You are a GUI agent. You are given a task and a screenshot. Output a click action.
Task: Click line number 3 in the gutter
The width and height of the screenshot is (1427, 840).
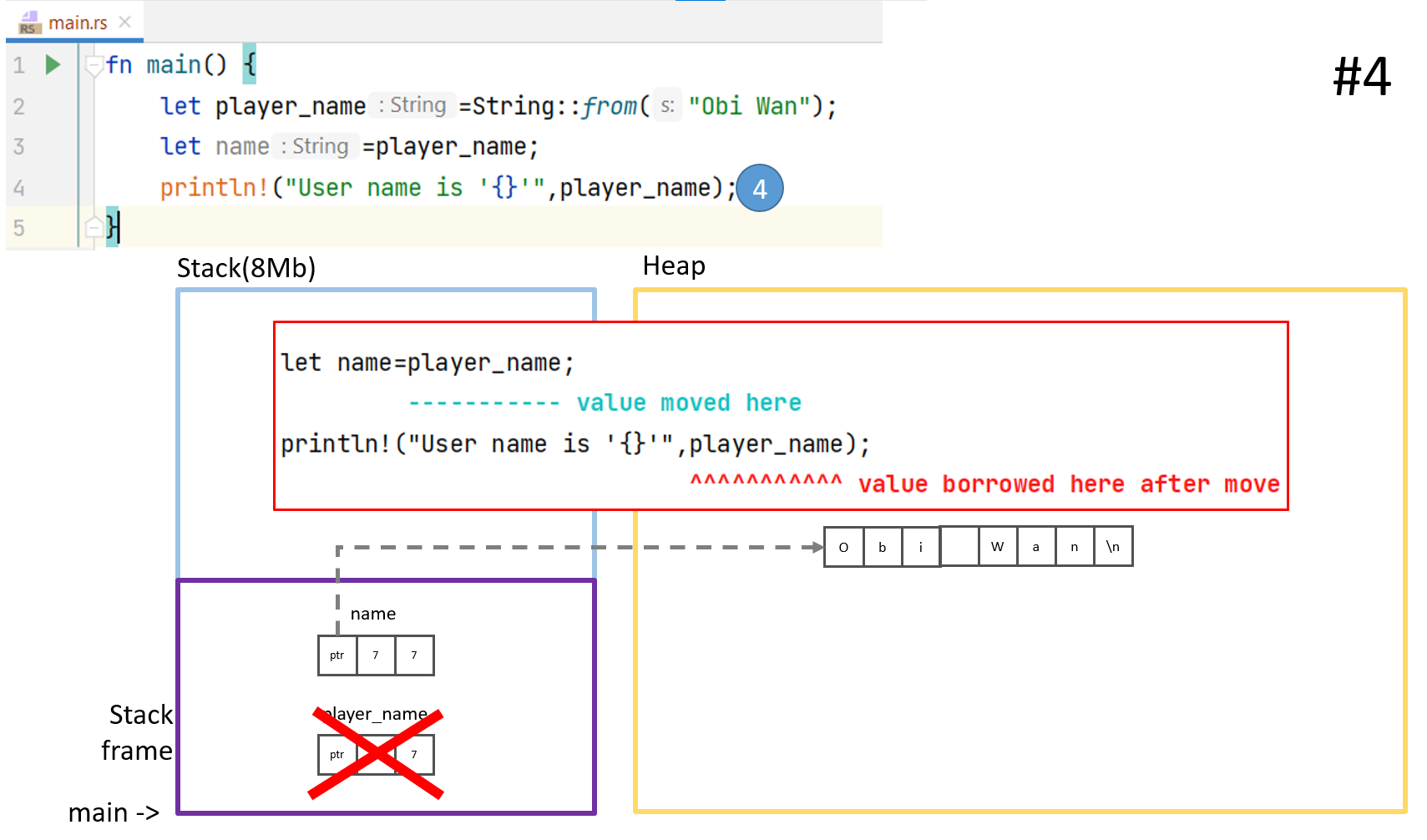pyautogui.click(x=19, y=147)
